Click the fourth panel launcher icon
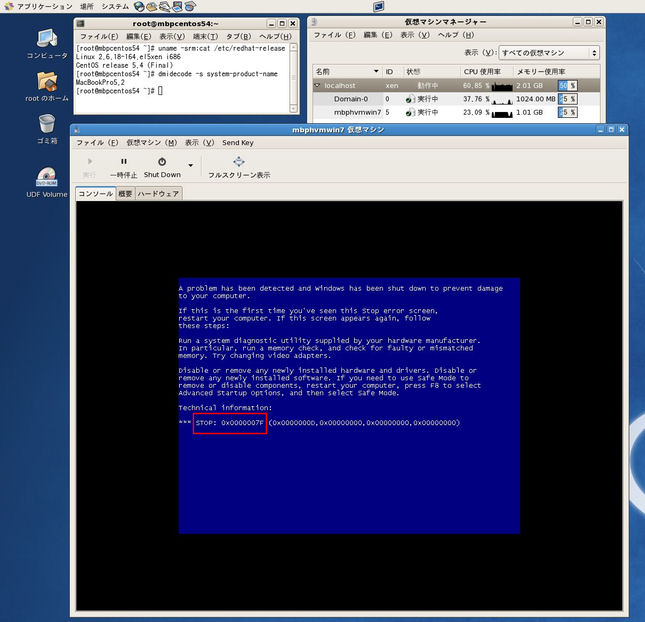The width and height of the screenshot is (645, 622). pyautogui.click(x=177, y=6)
